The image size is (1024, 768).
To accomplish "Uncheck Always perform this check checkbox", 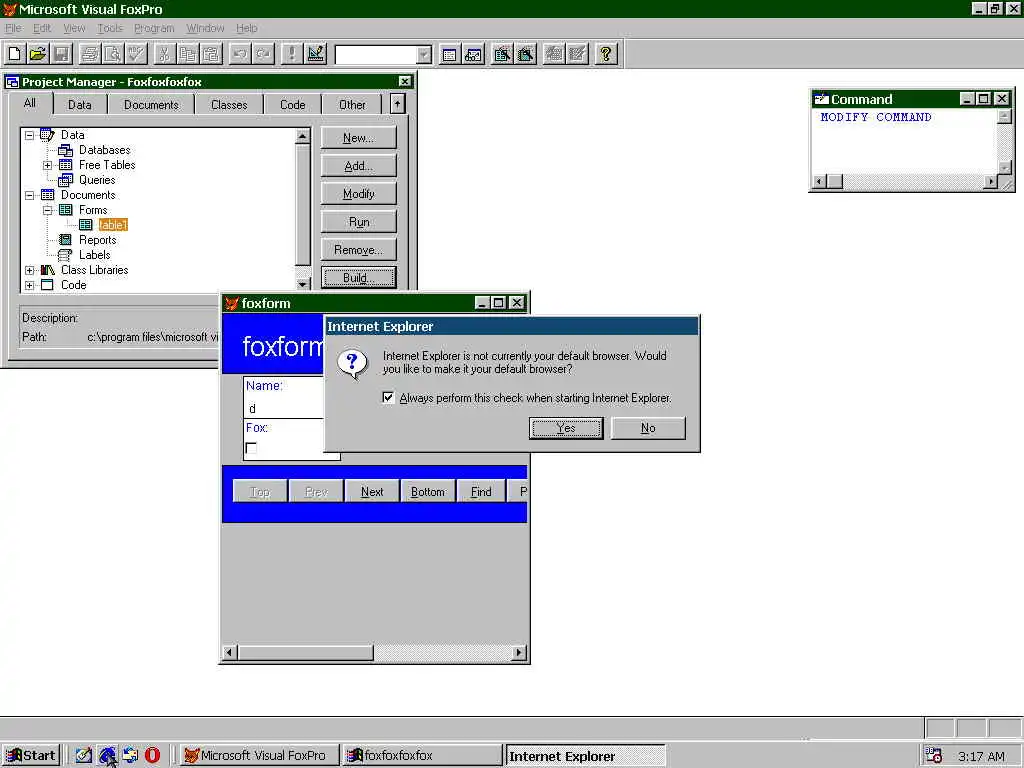I will (x=388, y=398).
